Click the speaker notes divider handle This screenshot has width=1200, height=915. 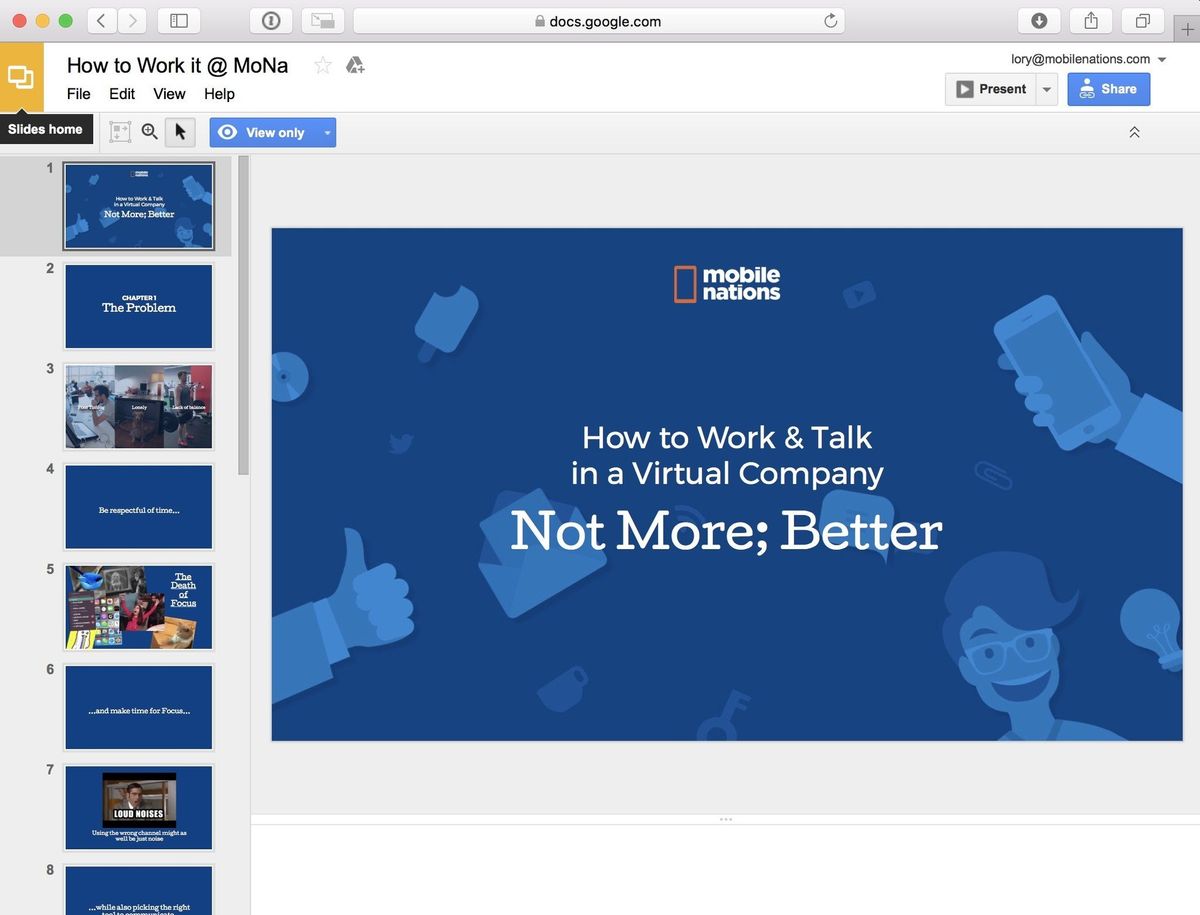(x=726, y=819)
